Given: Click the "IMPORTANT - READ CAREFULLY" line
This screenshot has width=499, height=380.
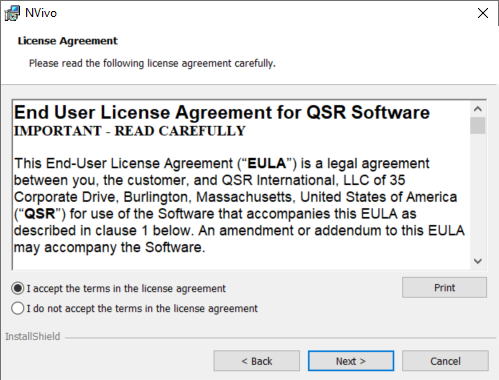Looking at the screenshot, I should [130, 131].
